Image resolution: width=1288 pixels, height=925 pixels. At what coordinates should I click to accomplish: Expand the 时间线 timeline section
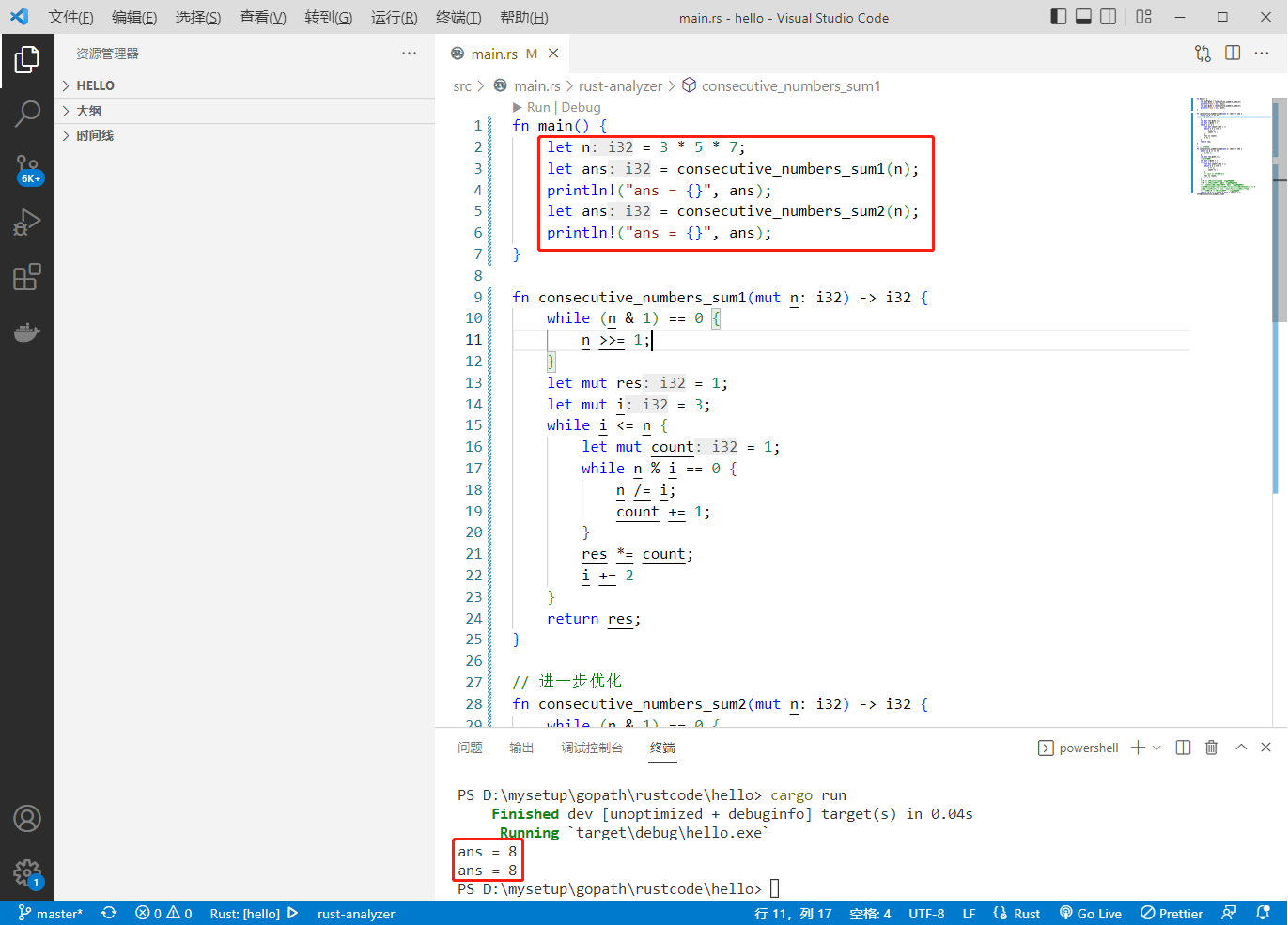(244, 135)
